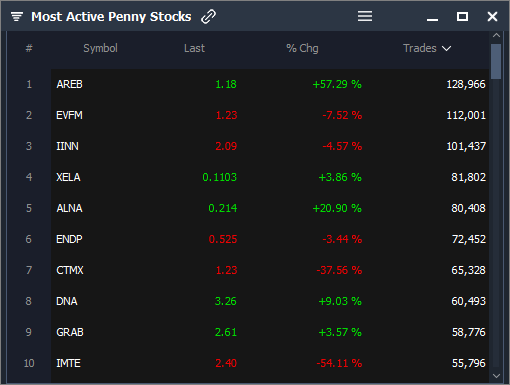Select the CTMX symbol row
Viewport: 510px width, 385px height.
coord(270,270)
